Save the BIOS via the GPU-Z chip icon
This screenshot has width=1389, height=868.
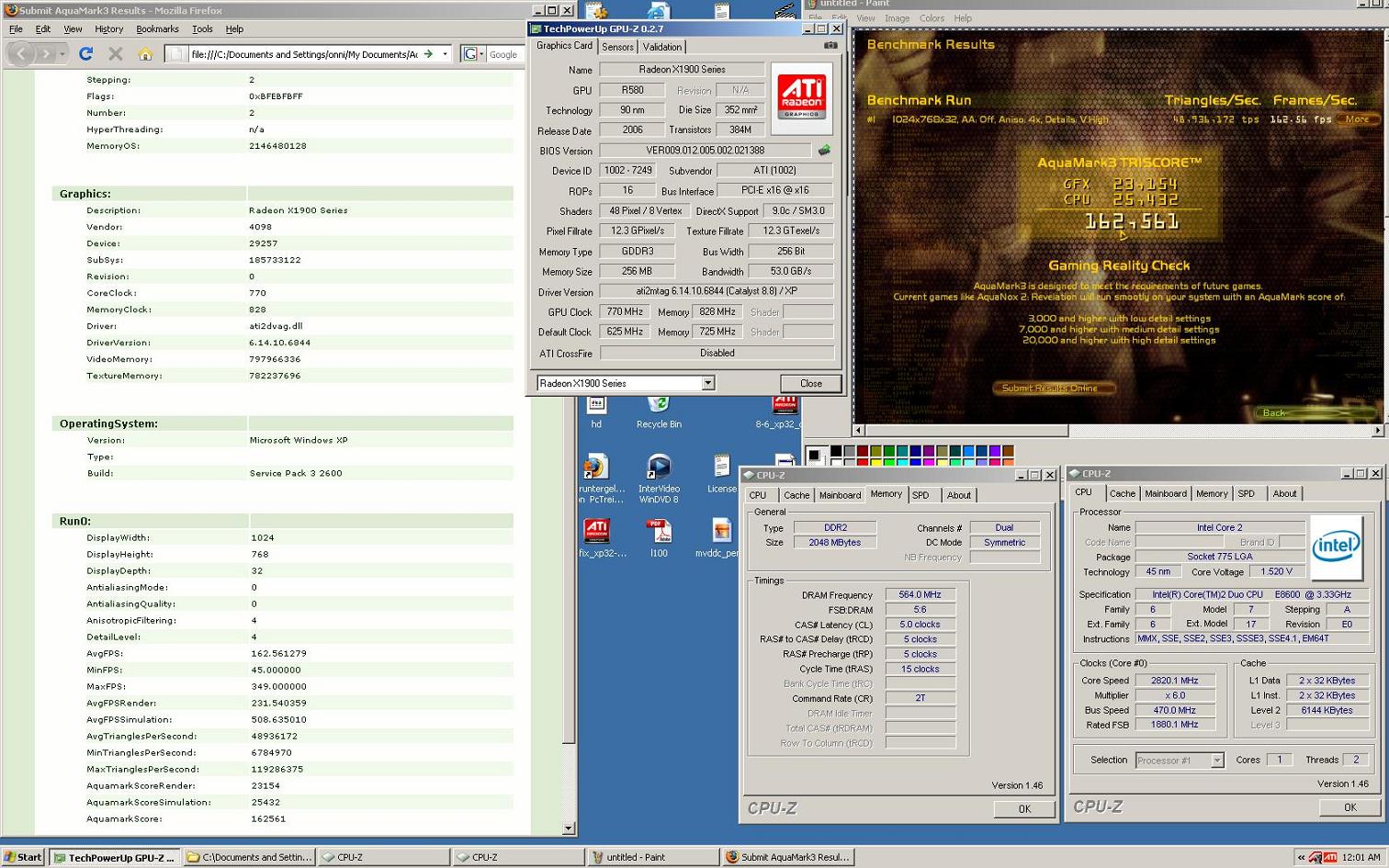(x=824, y=150)
